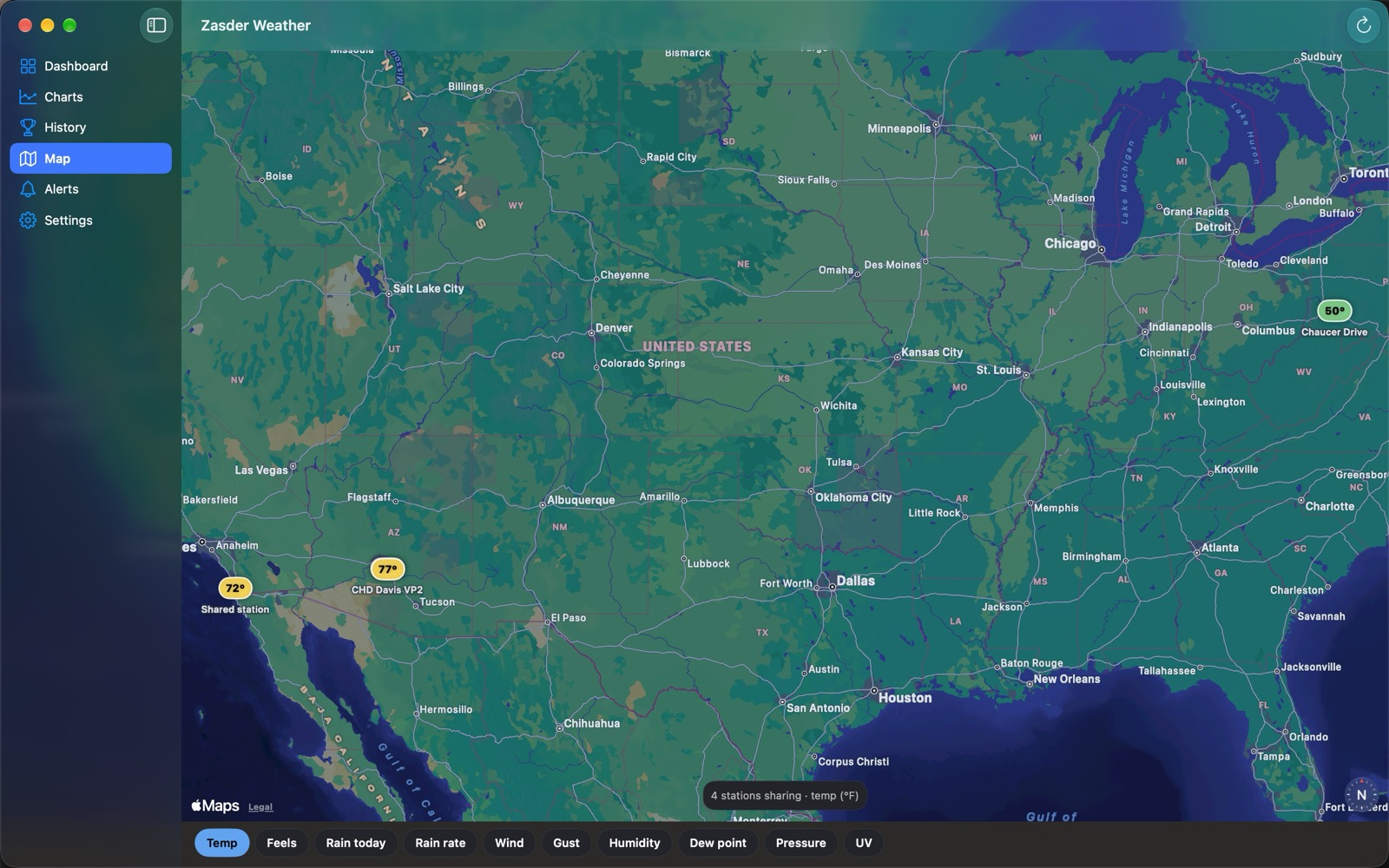Click the 72° Shared station marker
The height and width of the screenshot is (868, 1389).
[x=234, y=589]
